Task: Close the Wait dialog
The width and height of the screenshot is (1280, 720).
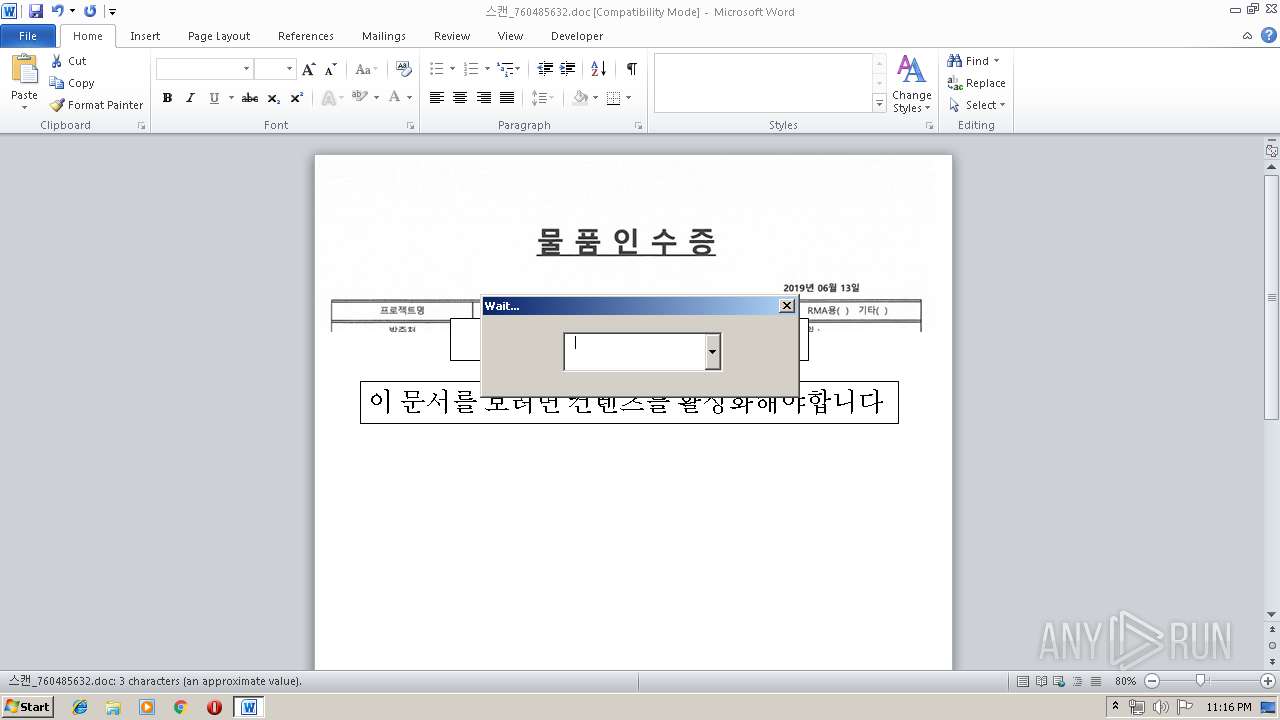Action: click(x=786, y=306)
